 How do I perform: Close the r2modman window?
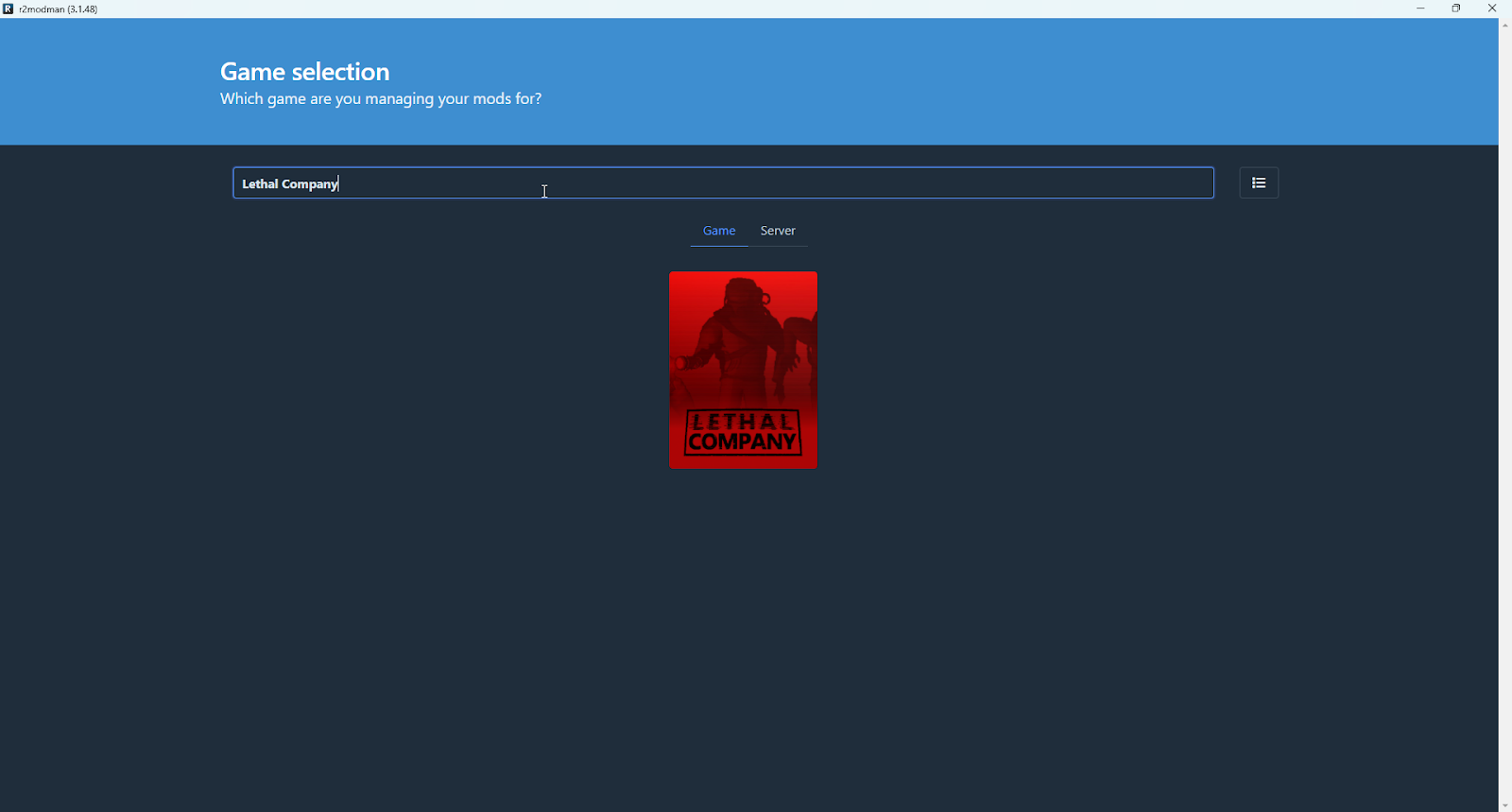(x=1493, y=9)
